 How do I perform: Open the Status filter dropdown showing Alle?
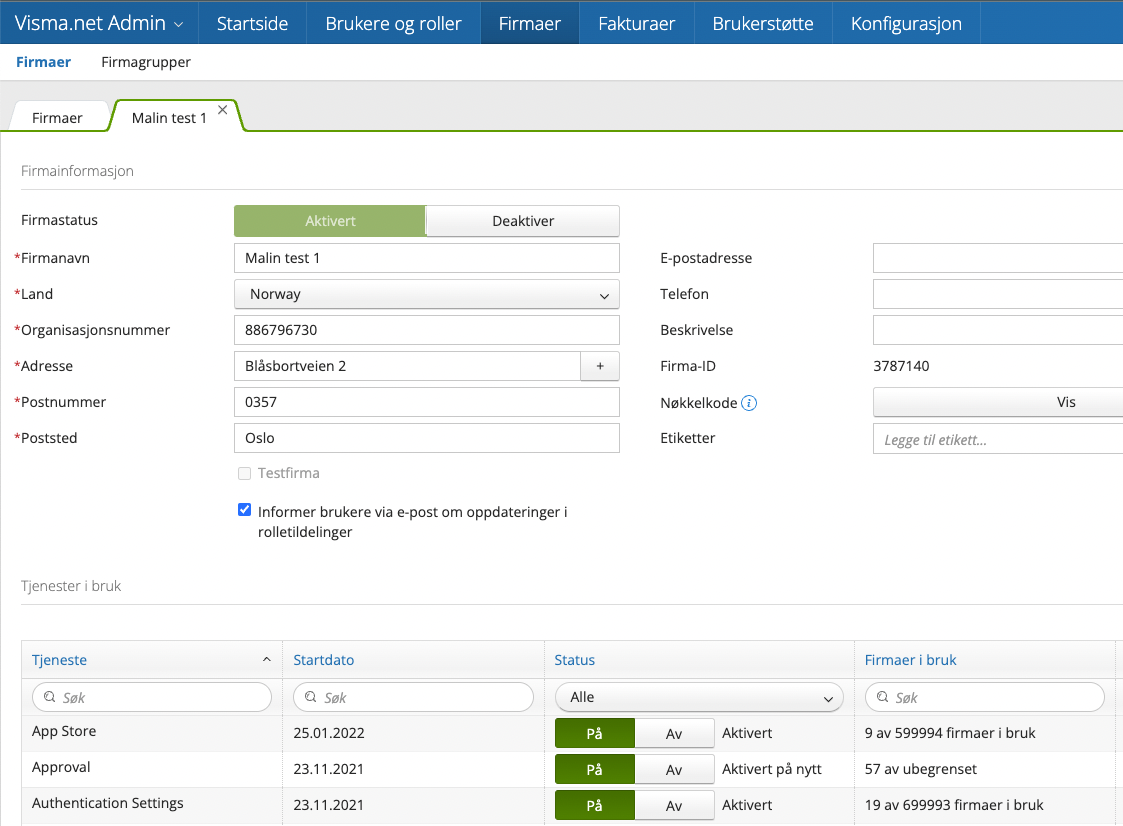700,697
